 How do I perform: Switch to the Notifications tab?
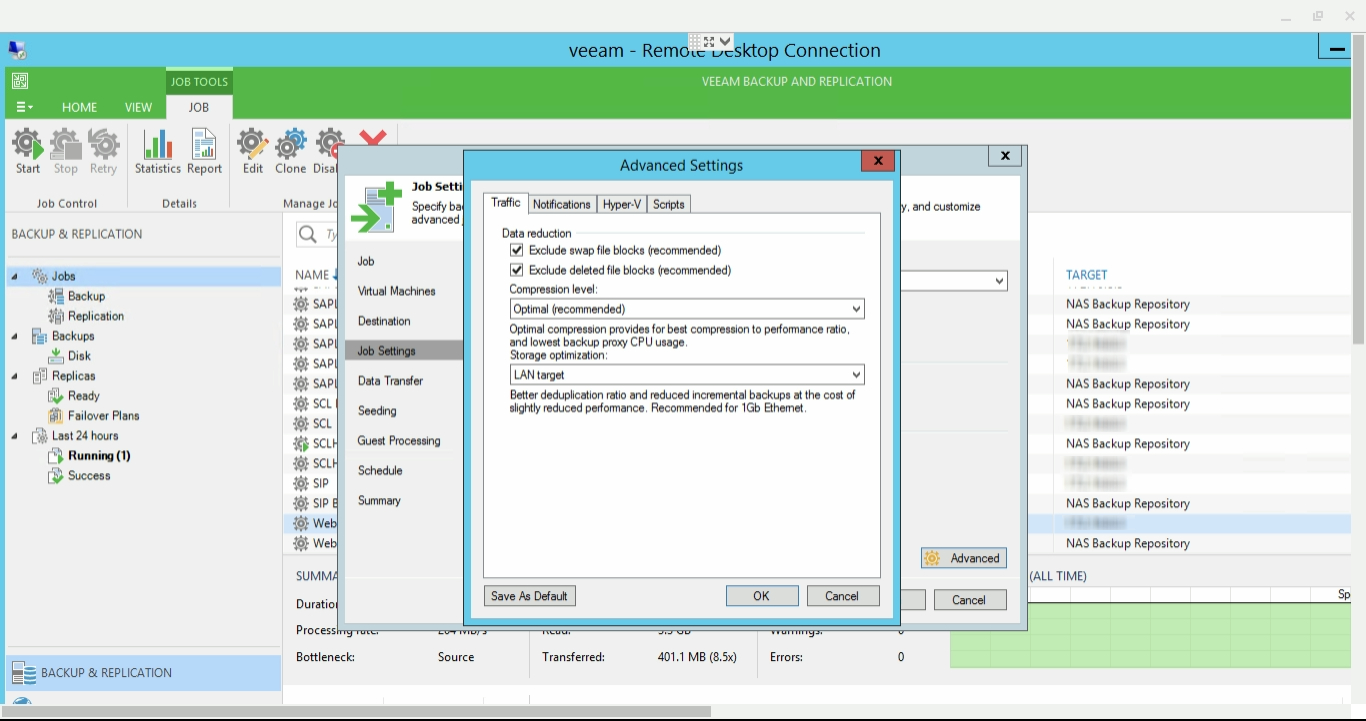click(x=561, y=204)
